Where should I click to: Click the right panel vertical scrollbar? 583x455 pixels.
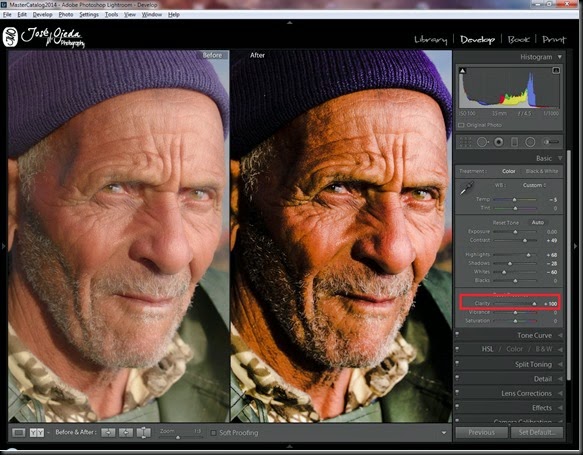click(x=569, y=265)
